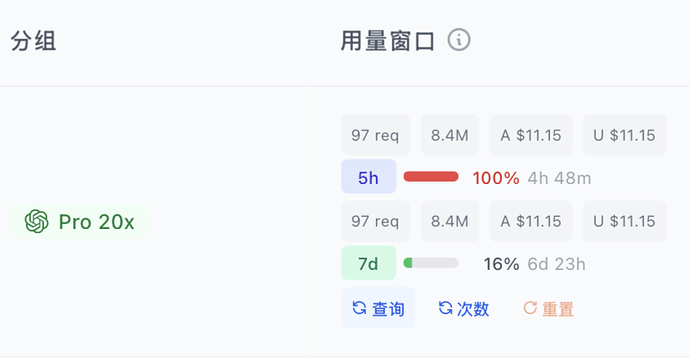
Task: Click the green 7d usage progress bar
Action: (431, 263)
